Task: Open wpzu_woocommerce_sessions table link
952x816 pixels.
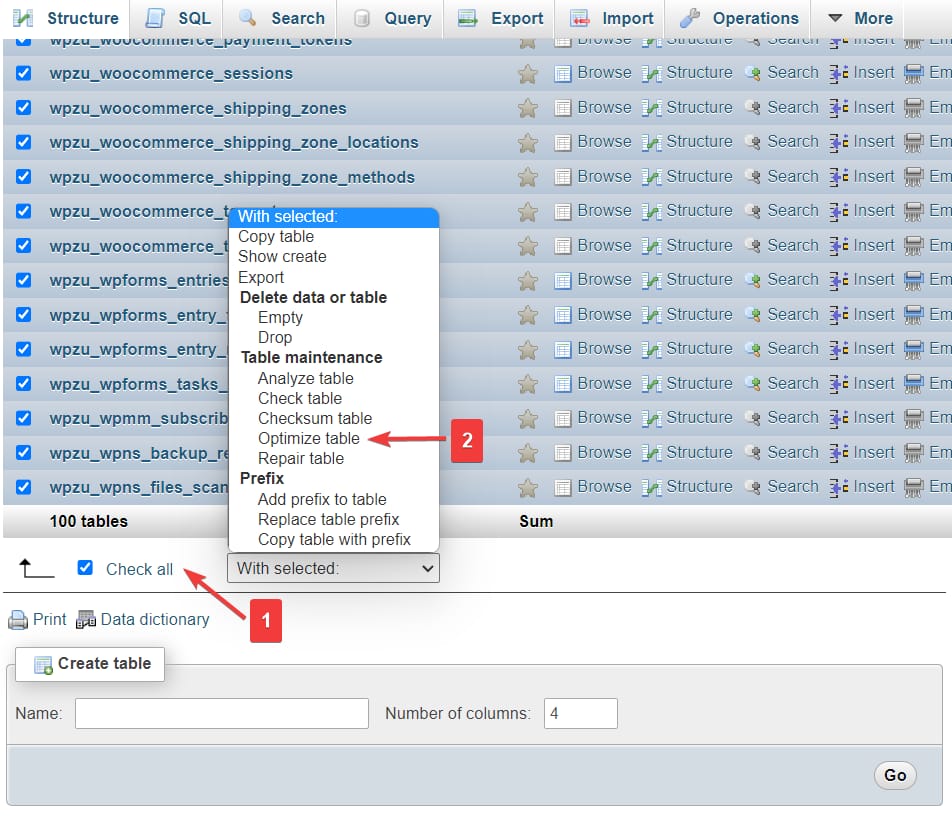Action: point(171,73)
